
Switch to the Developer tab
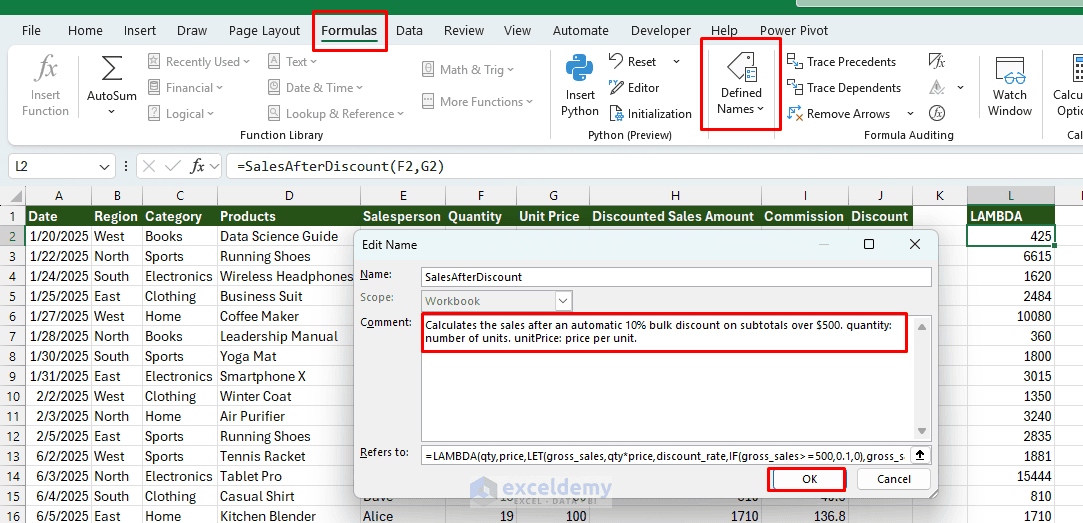point(660,30)
